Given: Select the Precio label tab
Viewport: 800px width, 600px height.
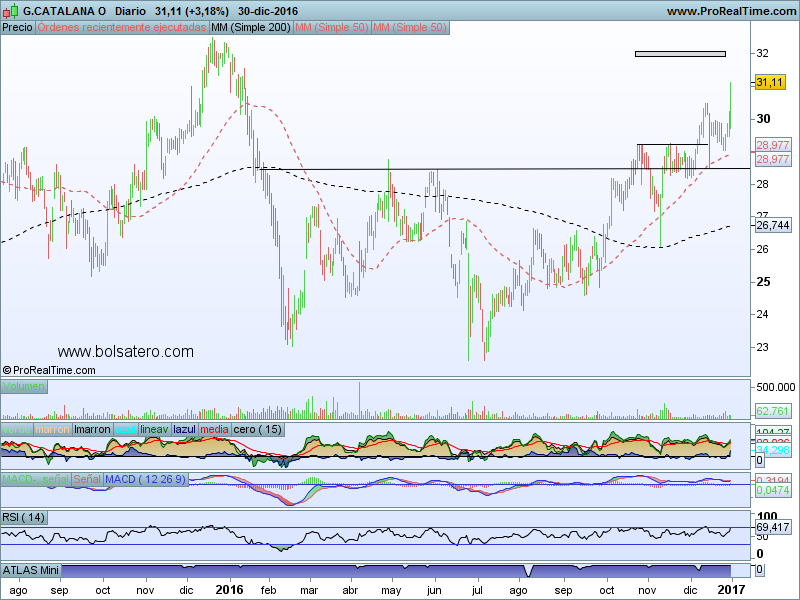Looking at the screenshot, I should (x=17, y=28).
